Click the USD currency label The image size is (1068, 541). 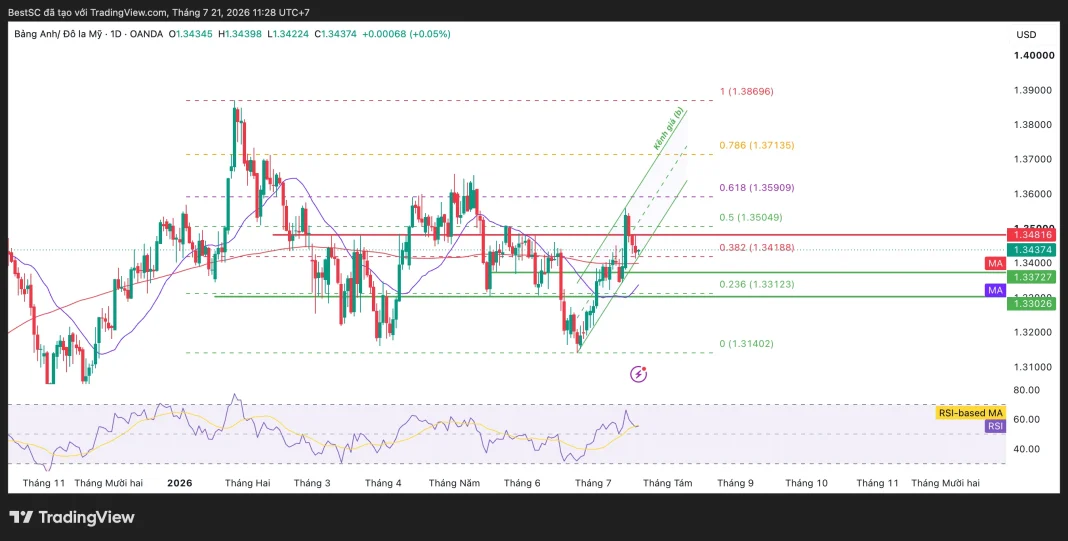click(1026, 35)
